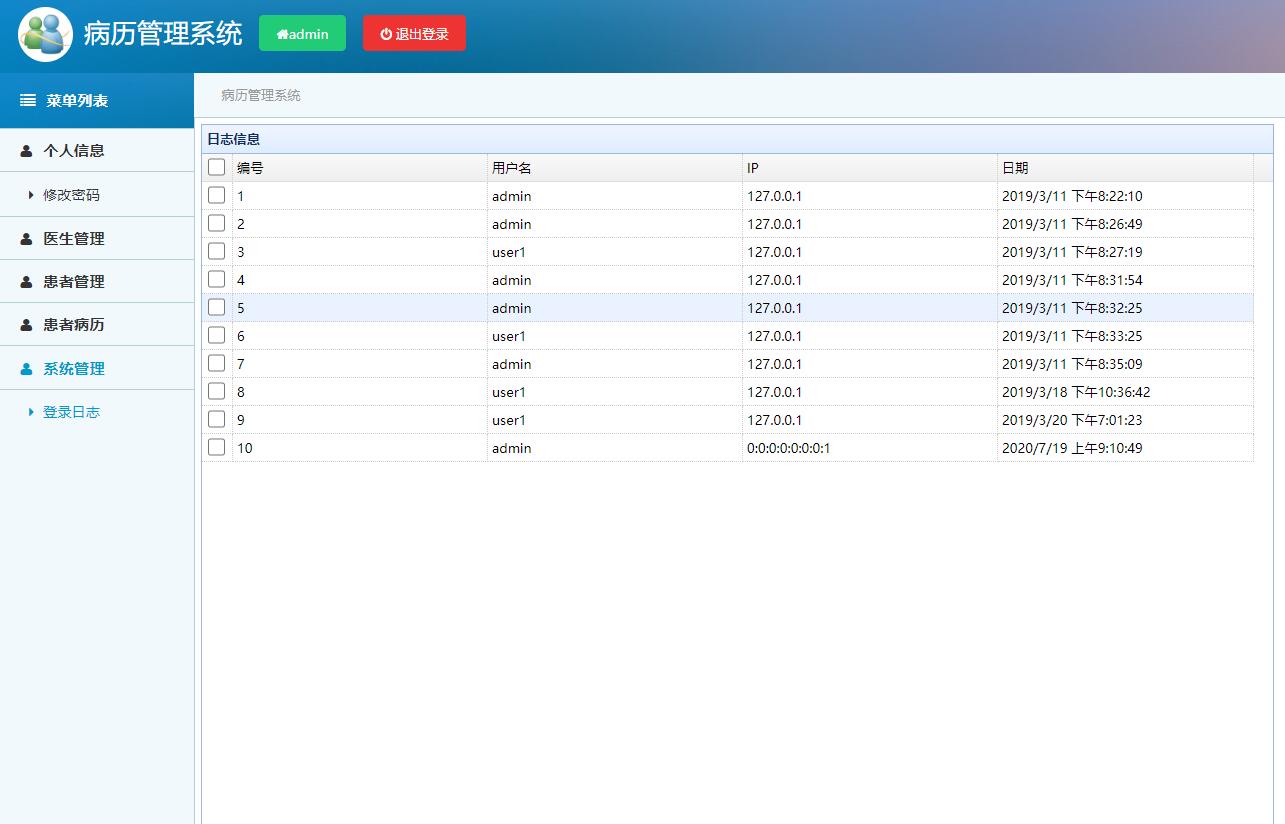Click the power icon in 退出登录 button
Image resolution: width=1285 pixels, height=824 pixels.
click(386, 34)
